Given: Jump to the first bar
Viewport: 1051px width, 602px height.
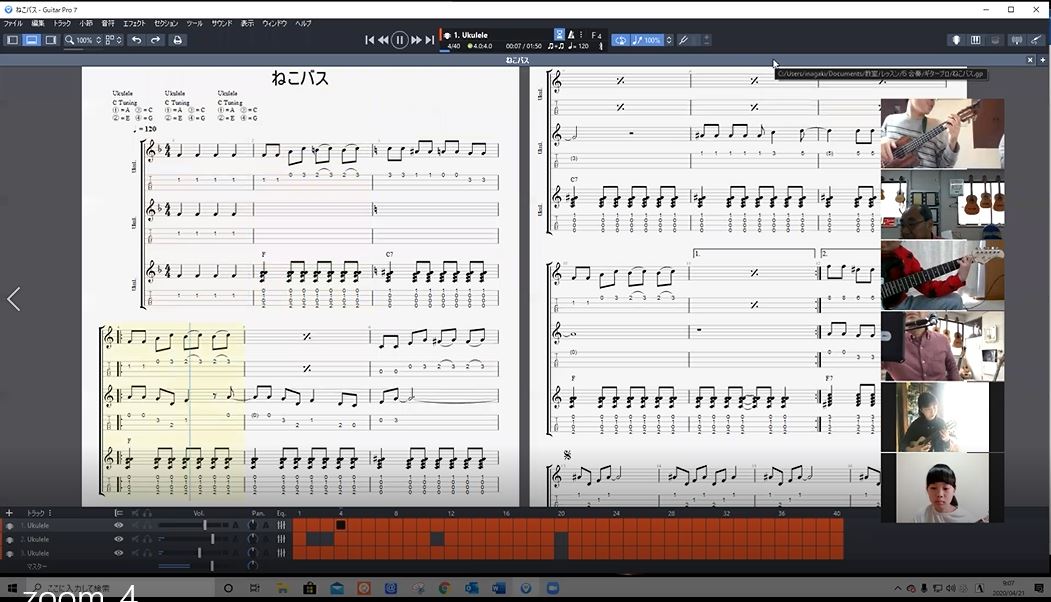Looking at the screenshot, I should pyautogui.click(x=369, y=40).
